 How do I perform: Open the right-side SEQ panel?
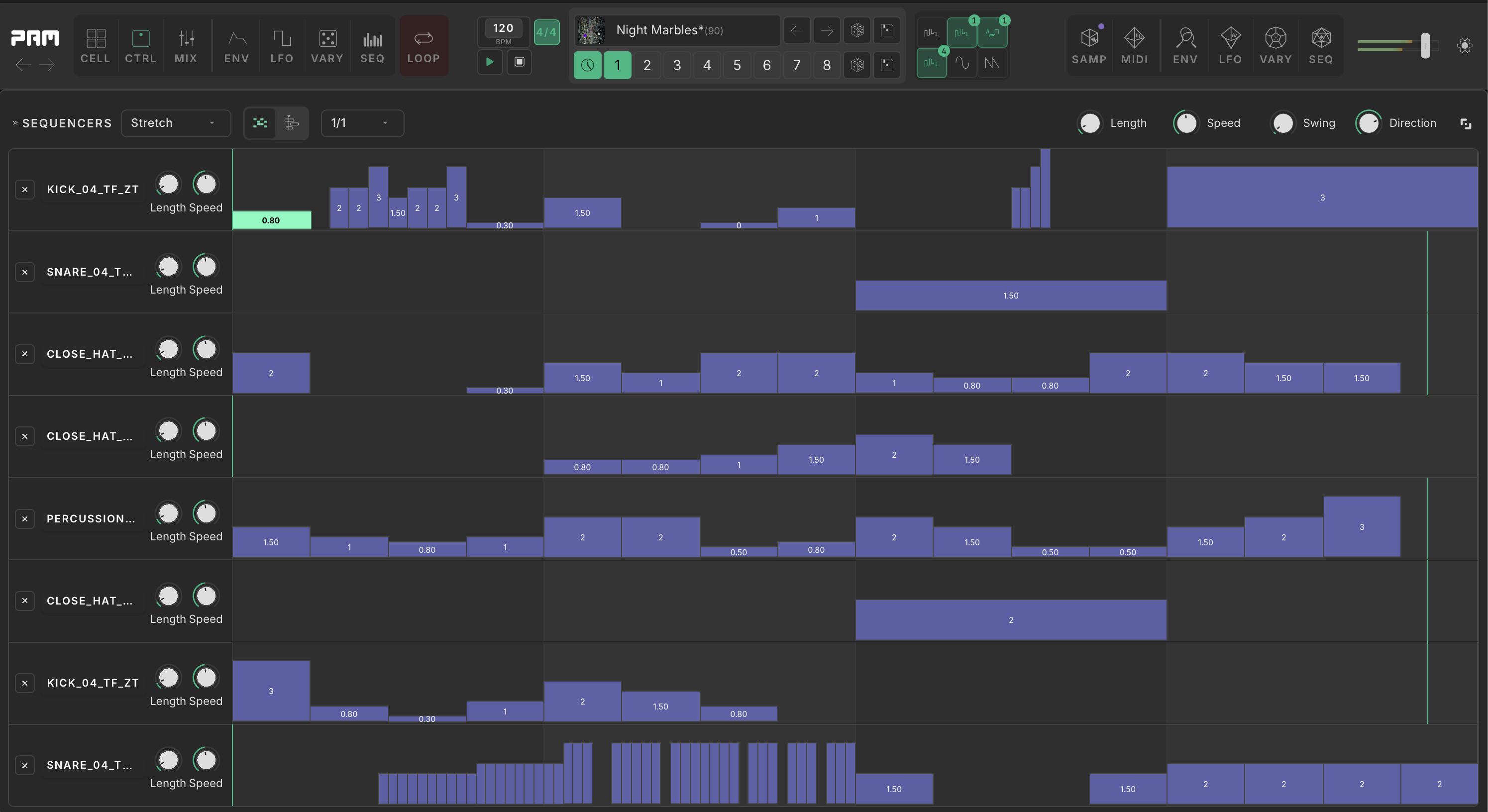[1321, 46]
